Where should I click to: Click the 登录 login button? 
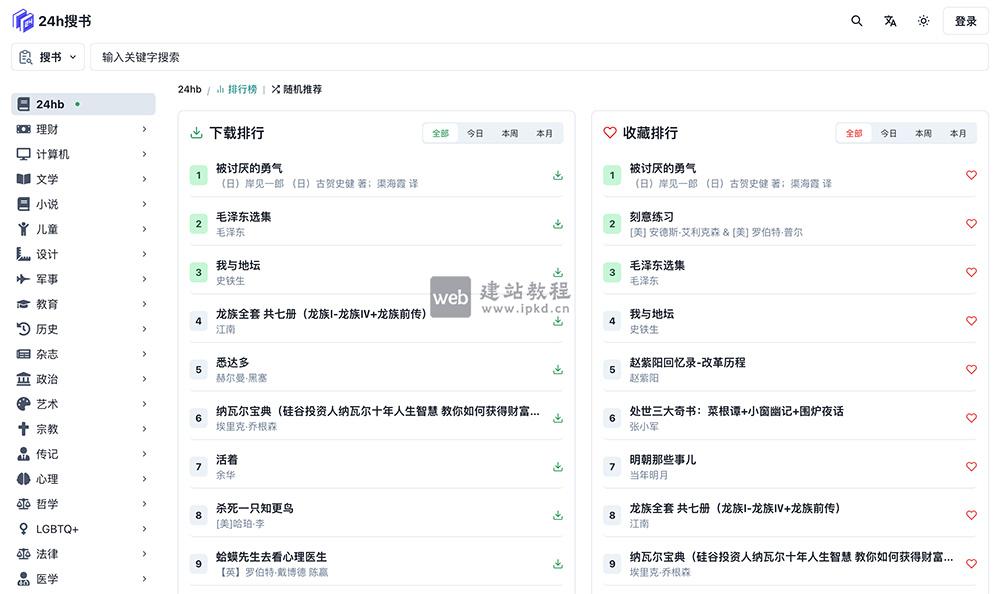(964, 20)
